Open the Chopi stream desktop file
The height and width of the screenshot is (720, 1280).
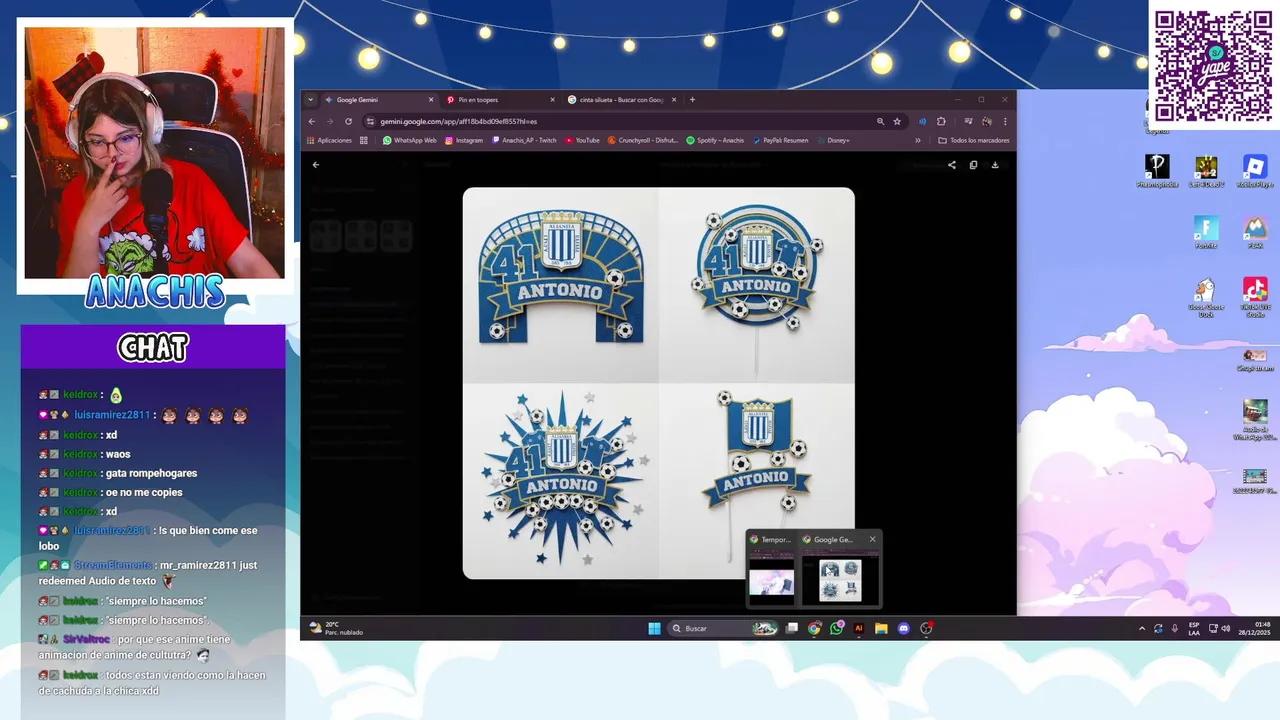tap(1255, 360)
